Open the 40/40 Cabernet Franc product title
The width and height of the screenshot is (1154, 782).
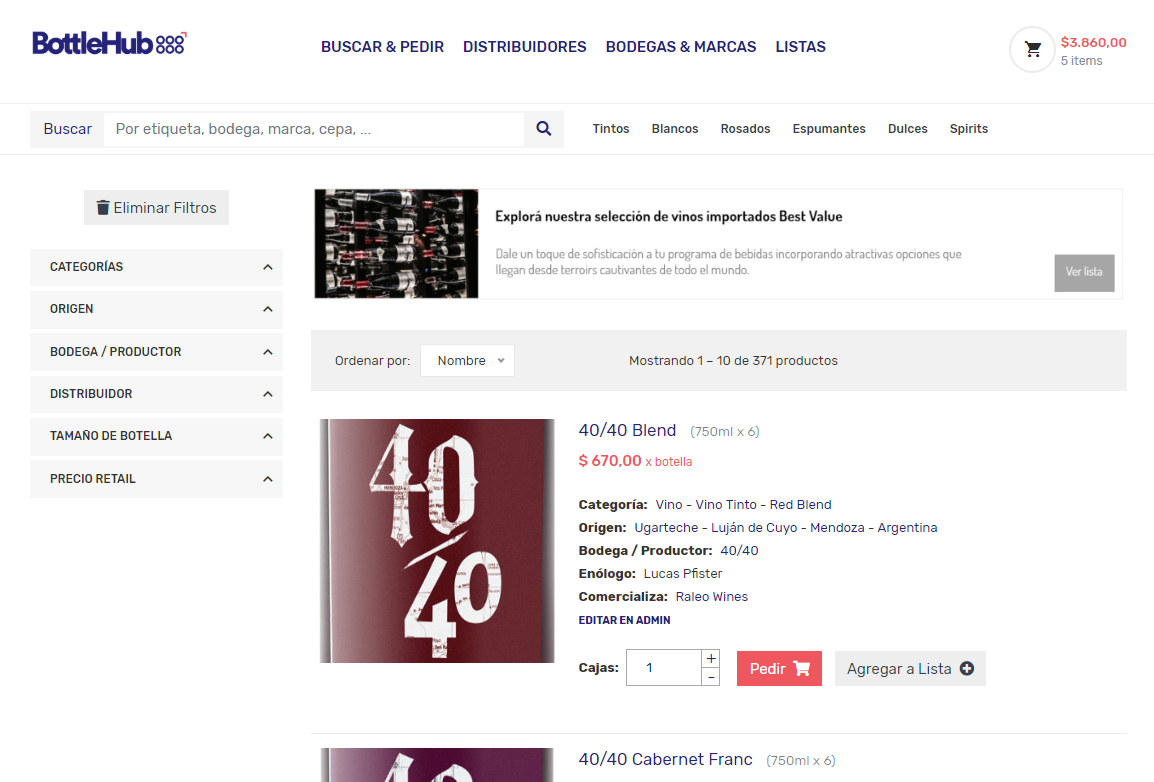[x=665, y=759]
